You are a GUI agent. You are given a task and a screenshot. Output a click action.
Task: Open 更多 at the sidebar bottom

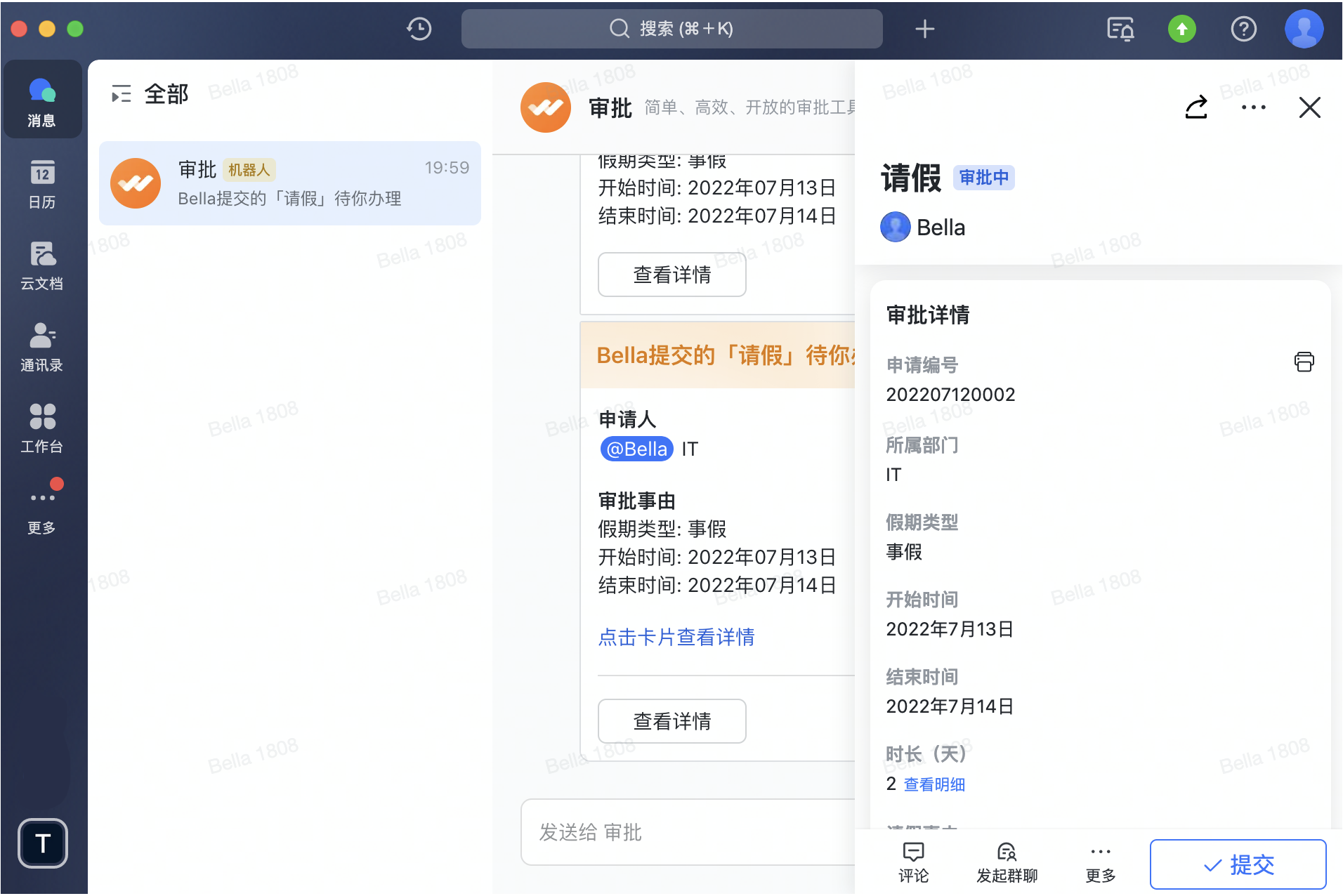(42, 504)
